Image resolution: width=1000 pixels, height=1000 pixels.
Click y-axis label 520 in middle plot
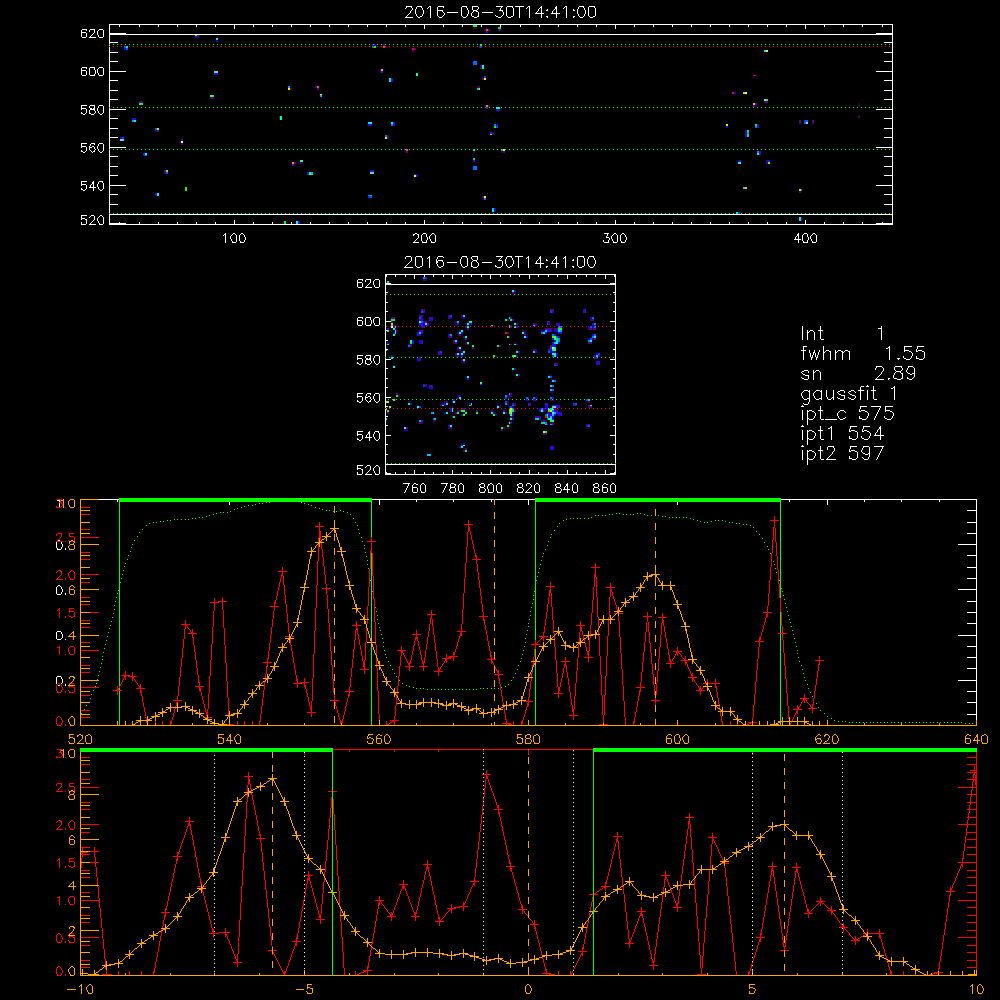(368, 470)
